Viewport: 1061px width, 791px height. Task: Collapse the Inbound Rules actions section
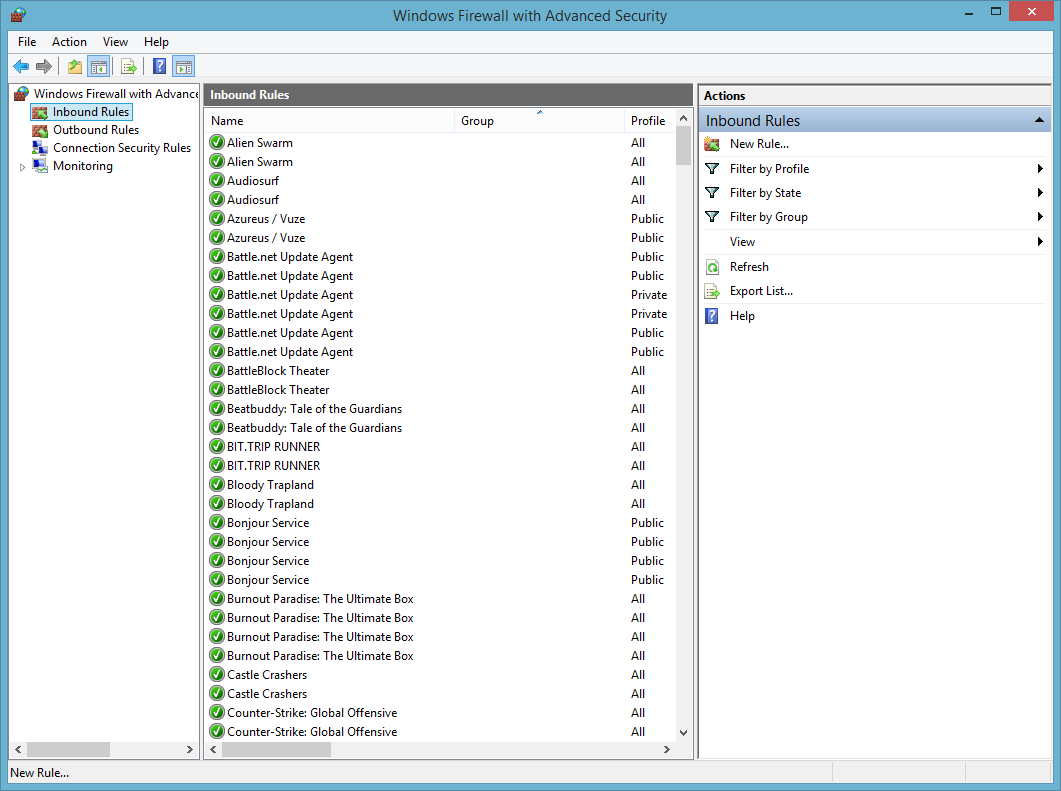[x=1039, y=120]
